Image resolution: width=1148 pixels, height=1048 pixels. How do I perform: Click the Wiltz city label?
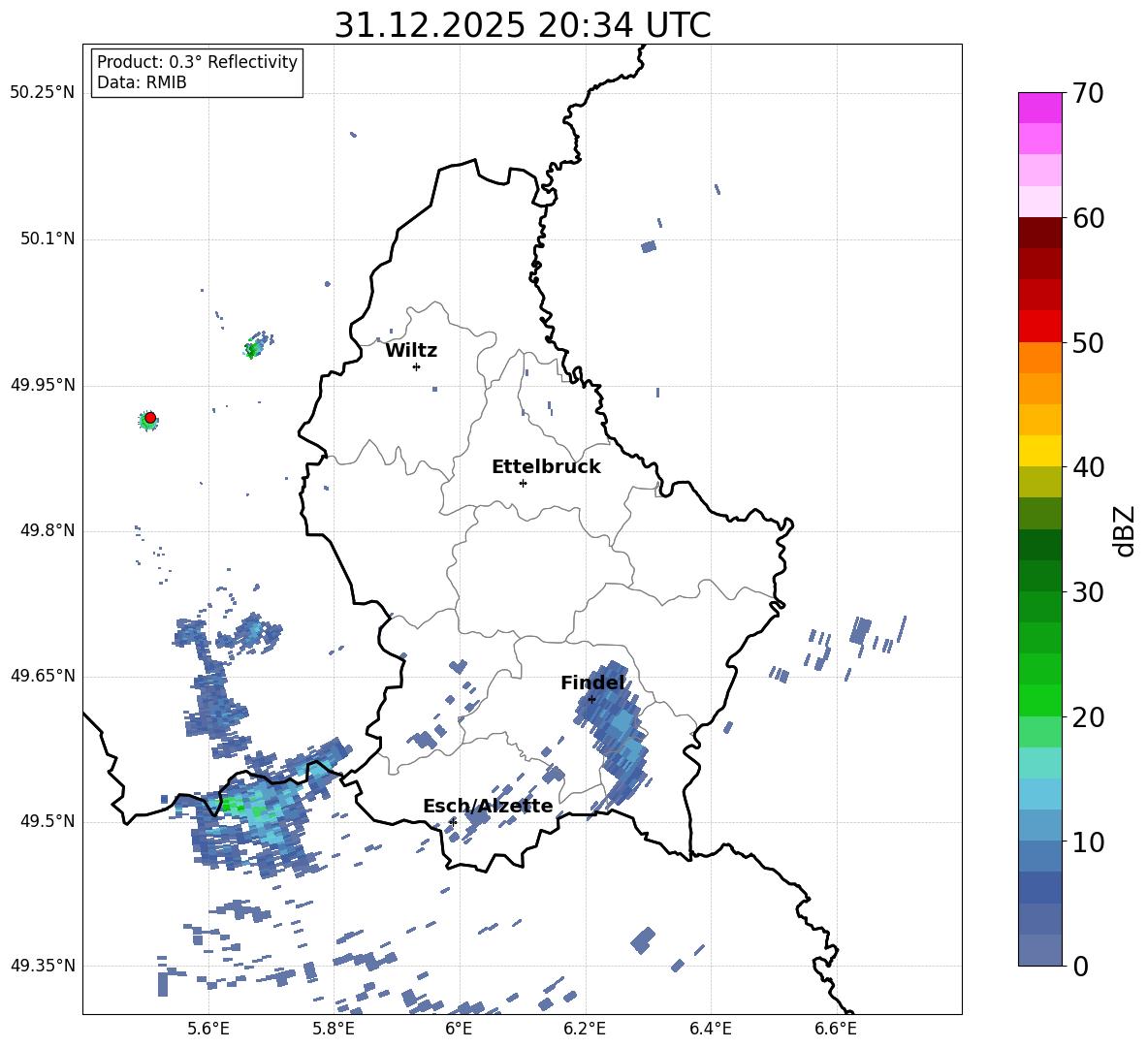411,351
